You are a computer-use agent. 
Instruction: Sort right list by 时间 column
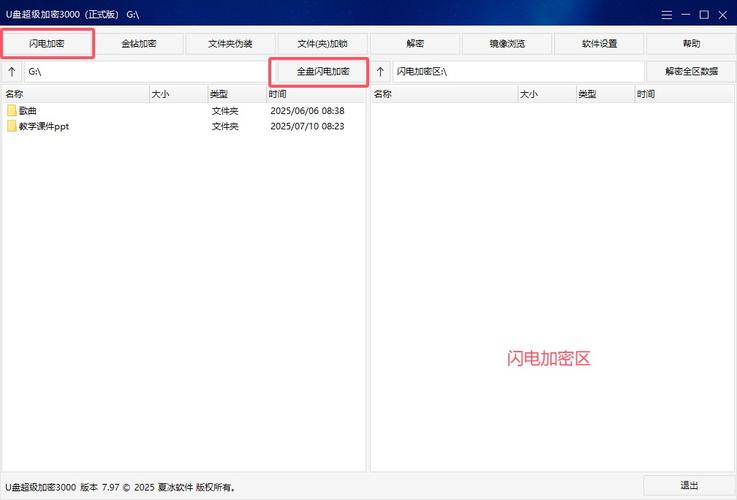point(684,94)
